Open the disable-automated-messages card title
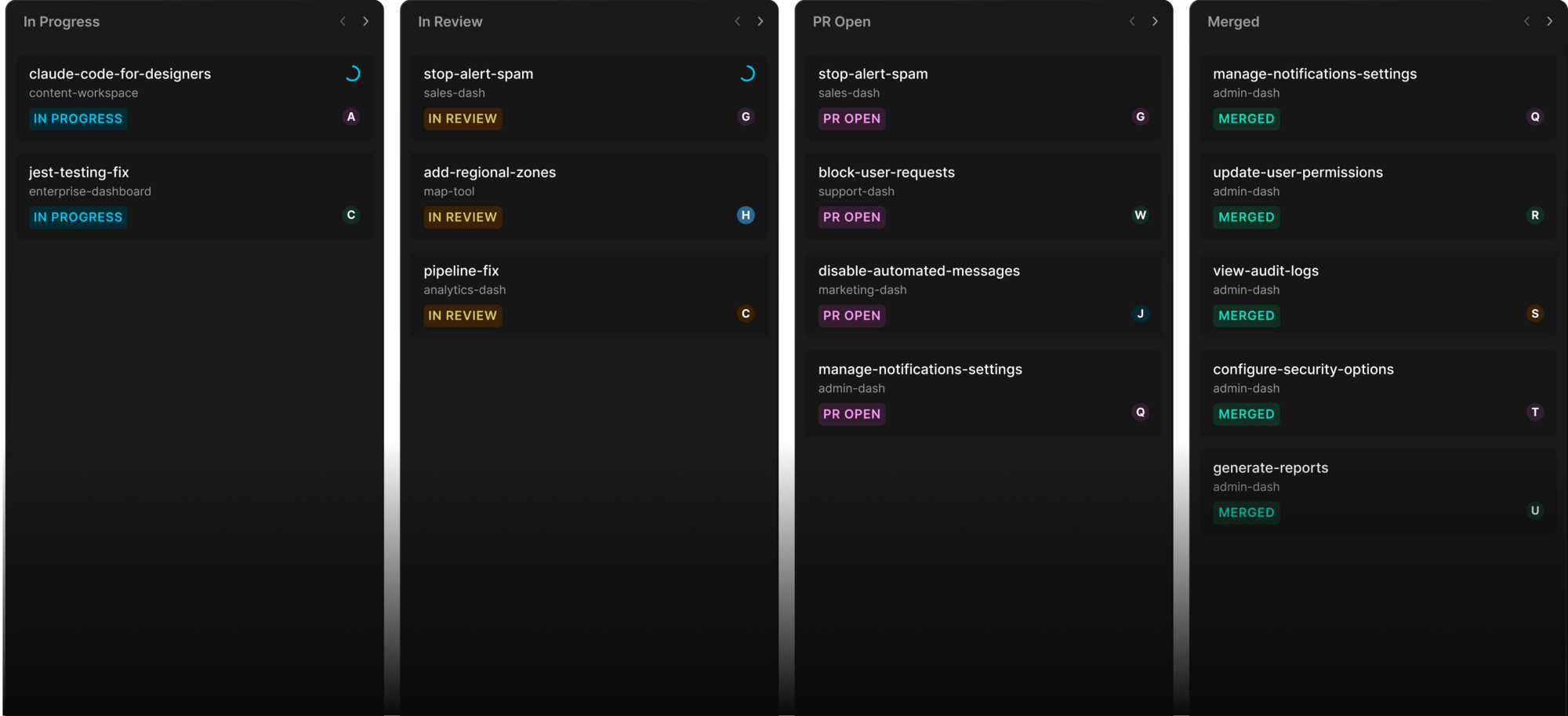 coord(920,271)
